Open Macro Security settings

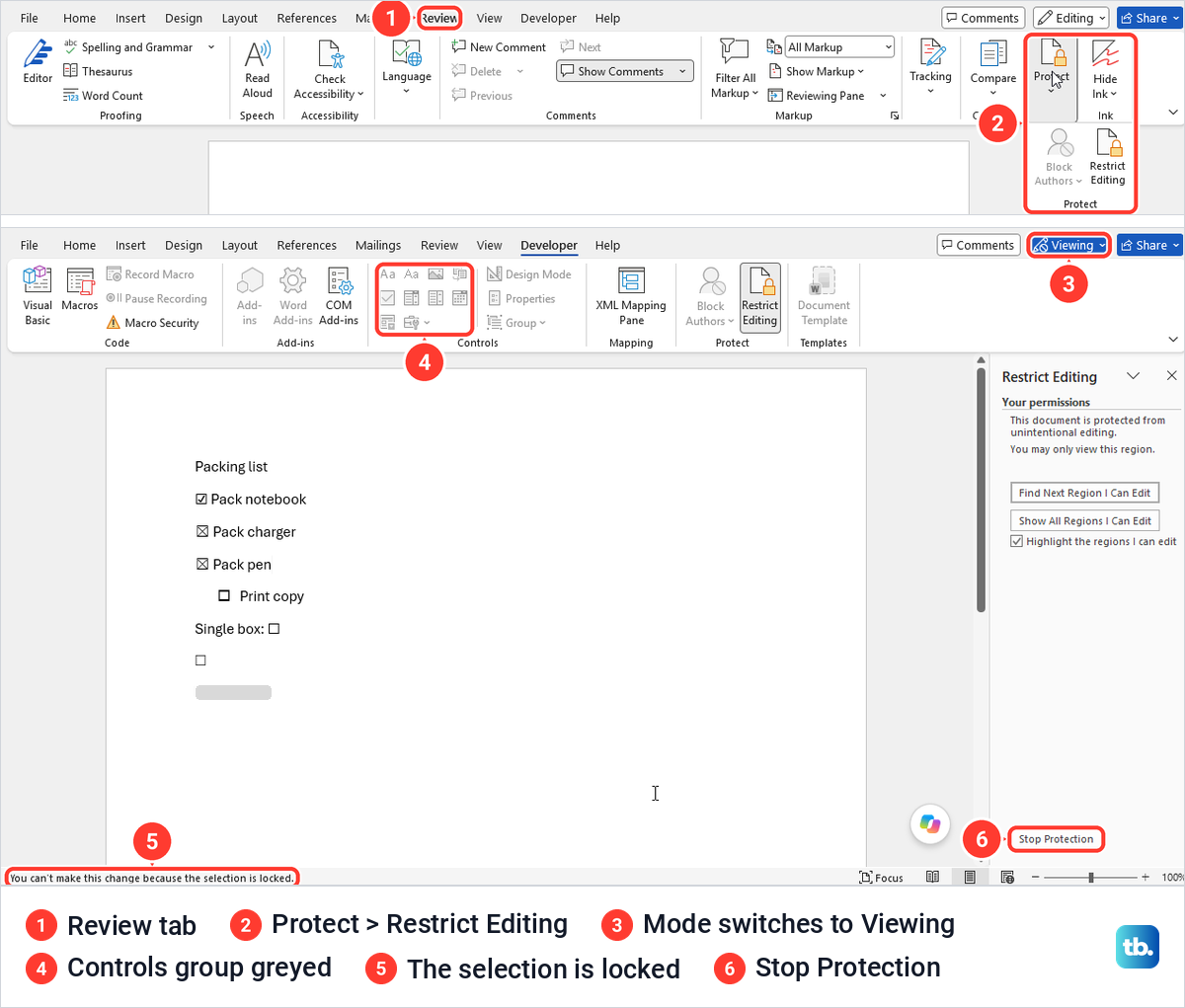153,323
